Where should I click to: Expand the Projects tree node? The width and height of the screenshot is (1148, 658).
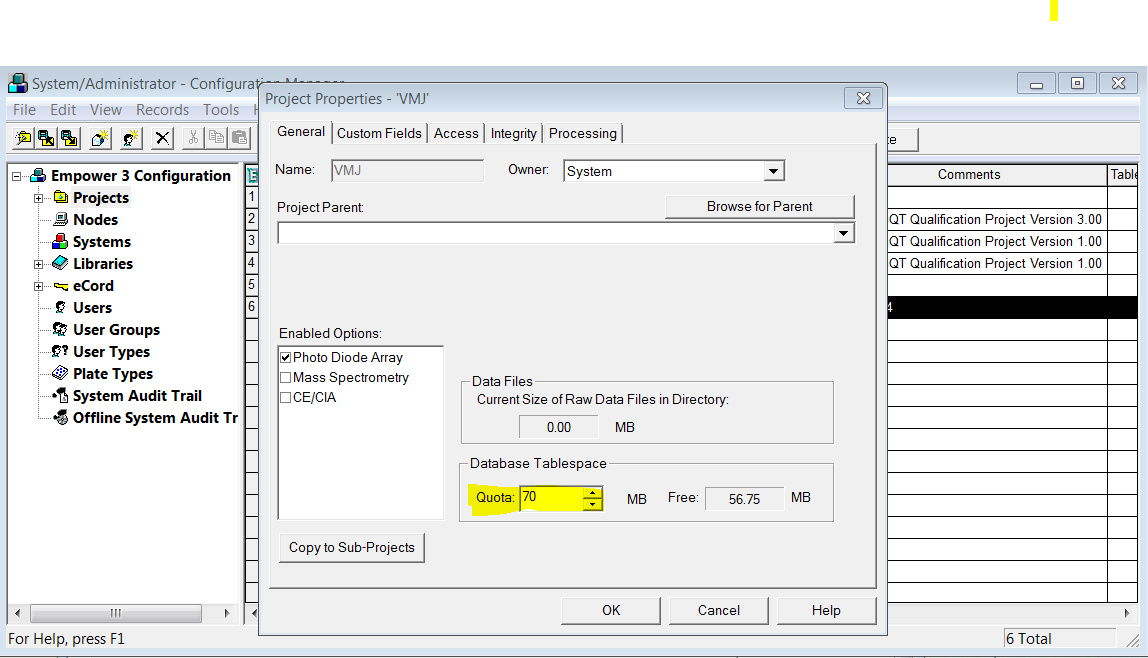pos(39,198)
